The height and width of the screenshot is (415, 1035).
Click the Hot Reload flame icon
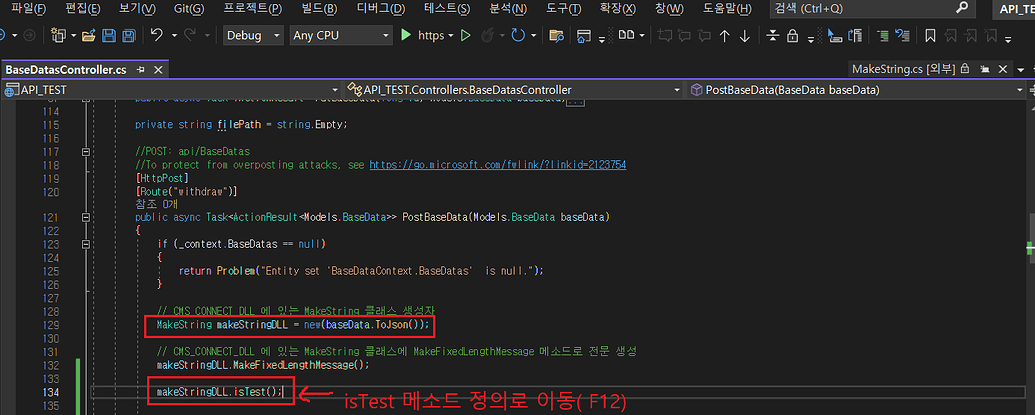[487, 36]
